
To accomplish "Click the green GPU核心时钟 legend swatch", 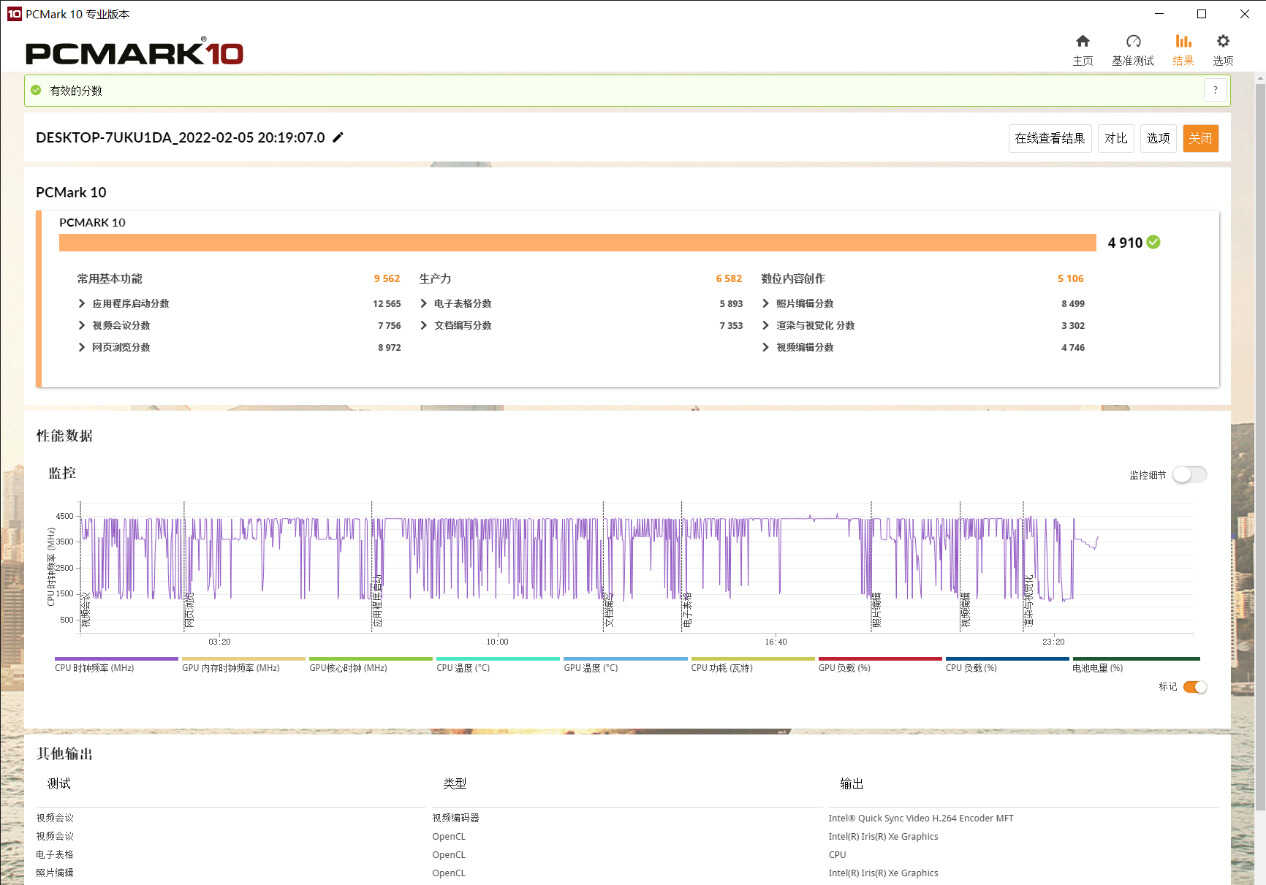I will [x=371, y=659].
